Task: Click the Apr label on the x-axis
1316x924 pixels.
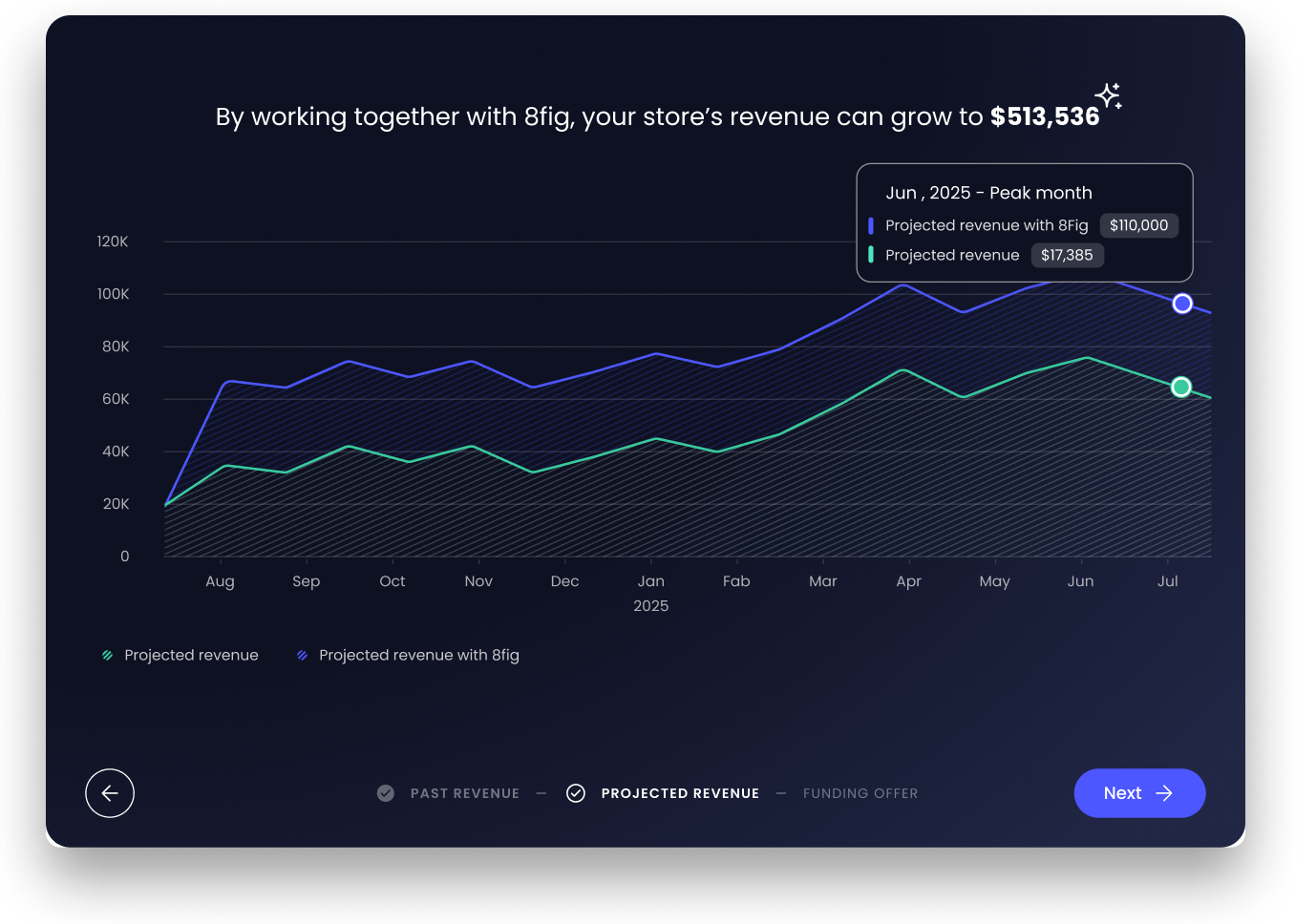Action: point(909,581)
